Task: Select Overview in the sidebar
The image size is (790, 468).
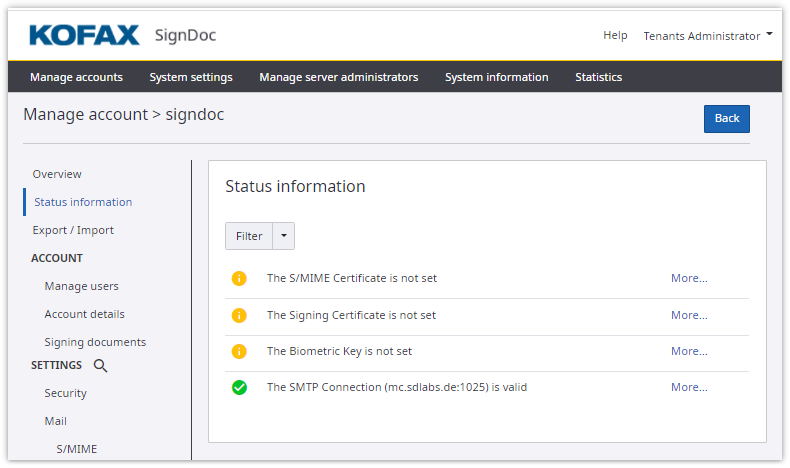Action: click(57, 174)
